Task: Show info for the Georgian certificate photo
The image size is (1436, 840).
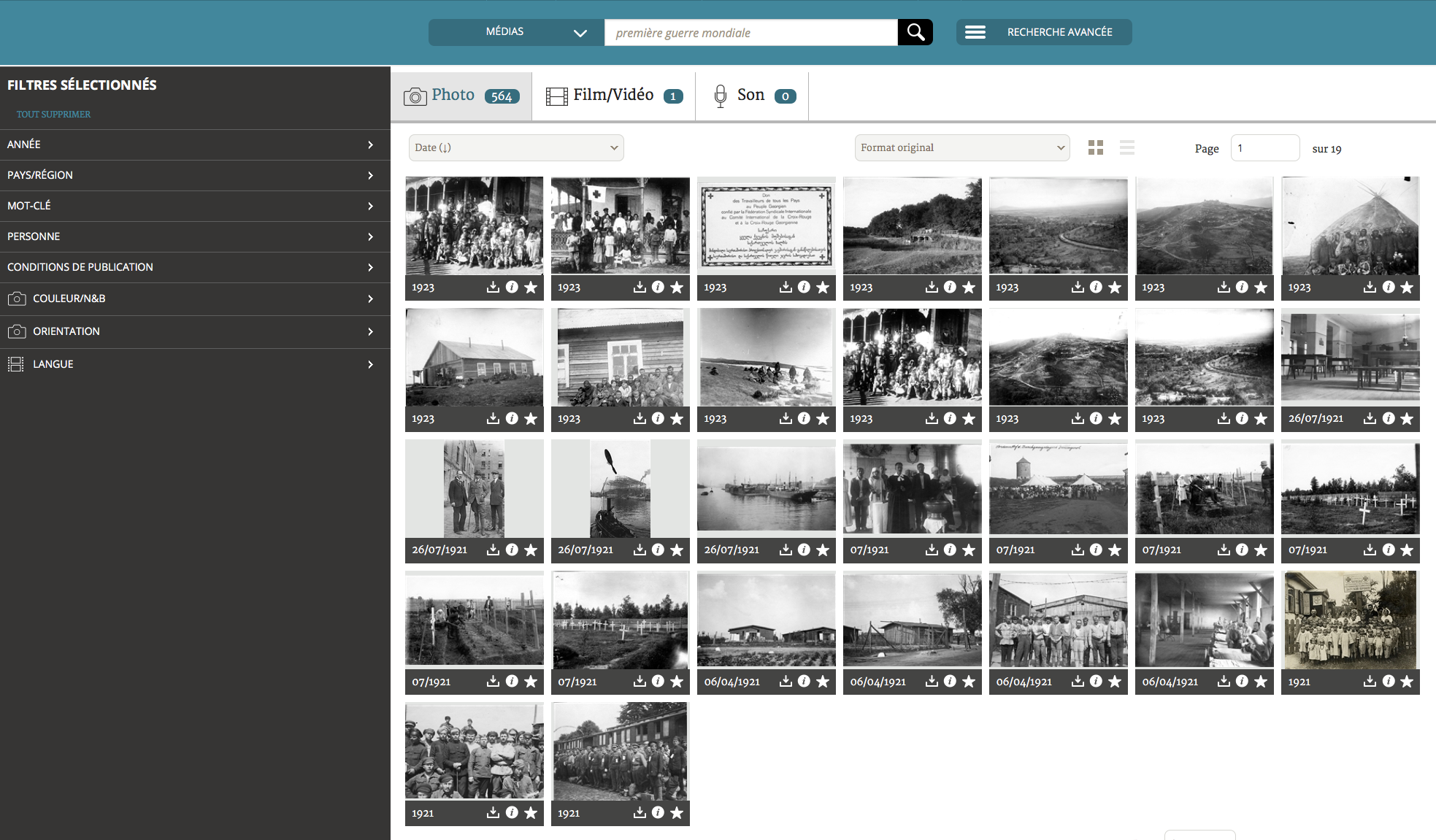Action: (804, 287)
